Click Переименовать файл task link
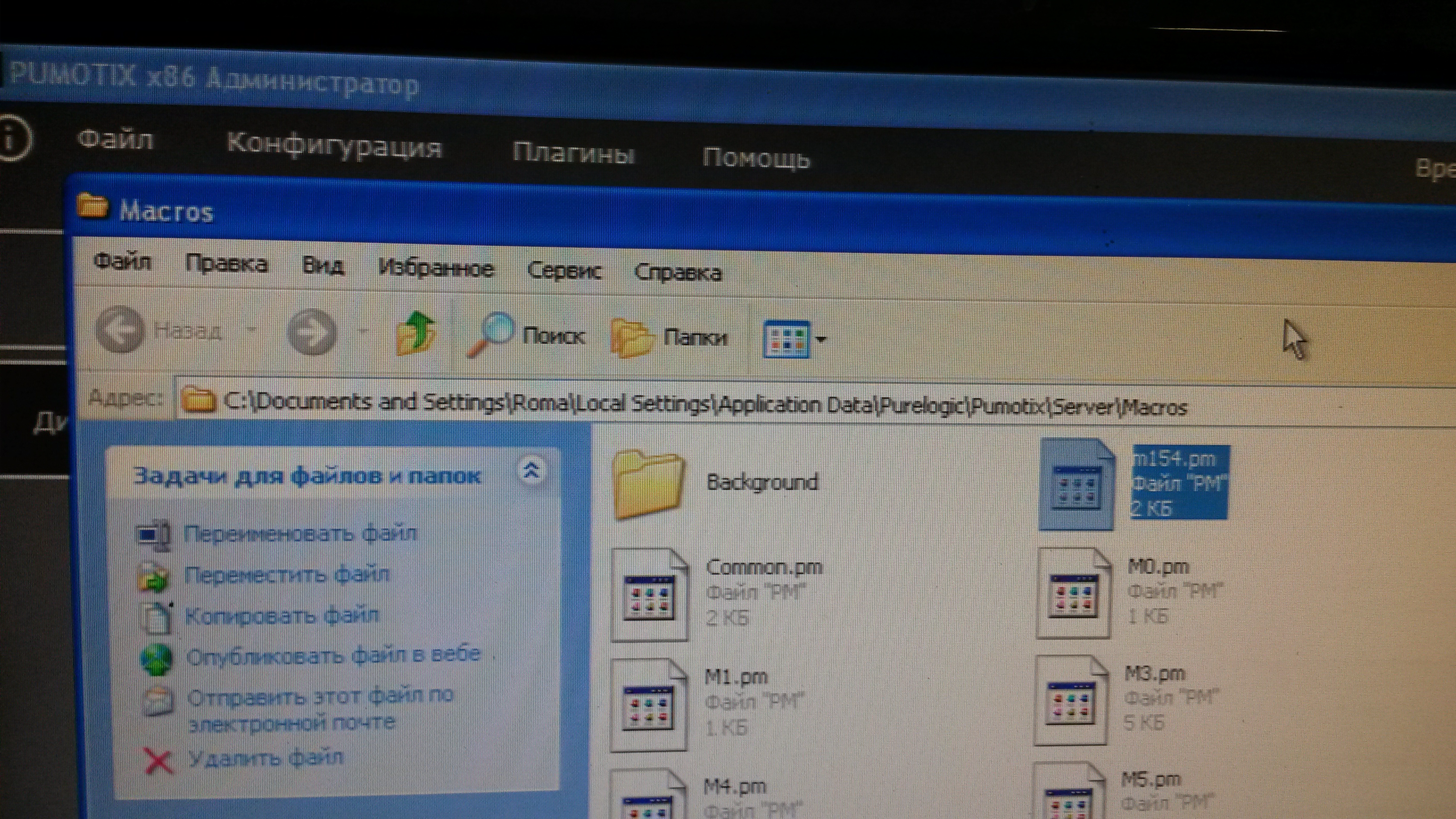This screenshot has width=1456, height=819. (300, 534)
